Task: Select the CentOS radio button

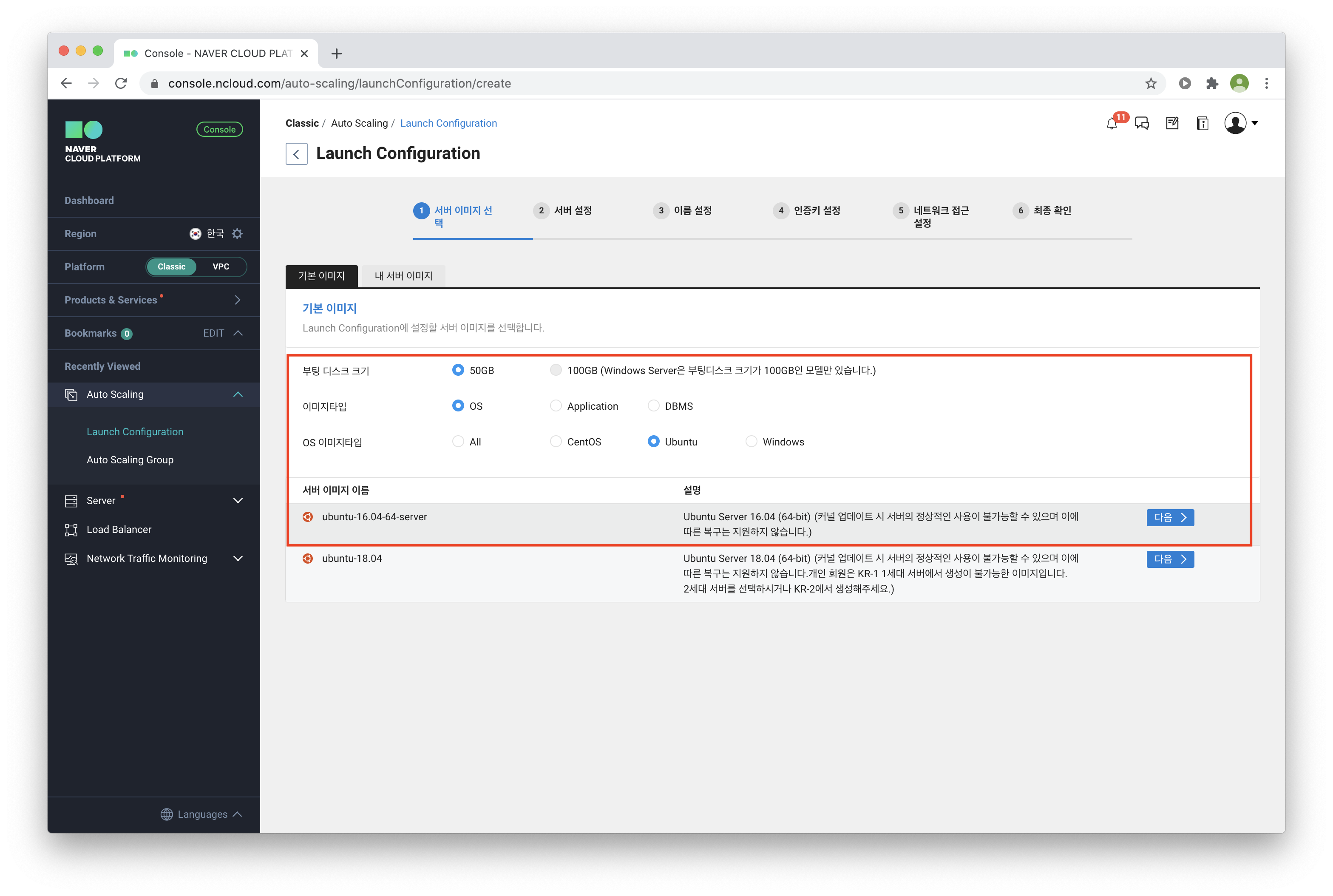Action: point(556,442)
